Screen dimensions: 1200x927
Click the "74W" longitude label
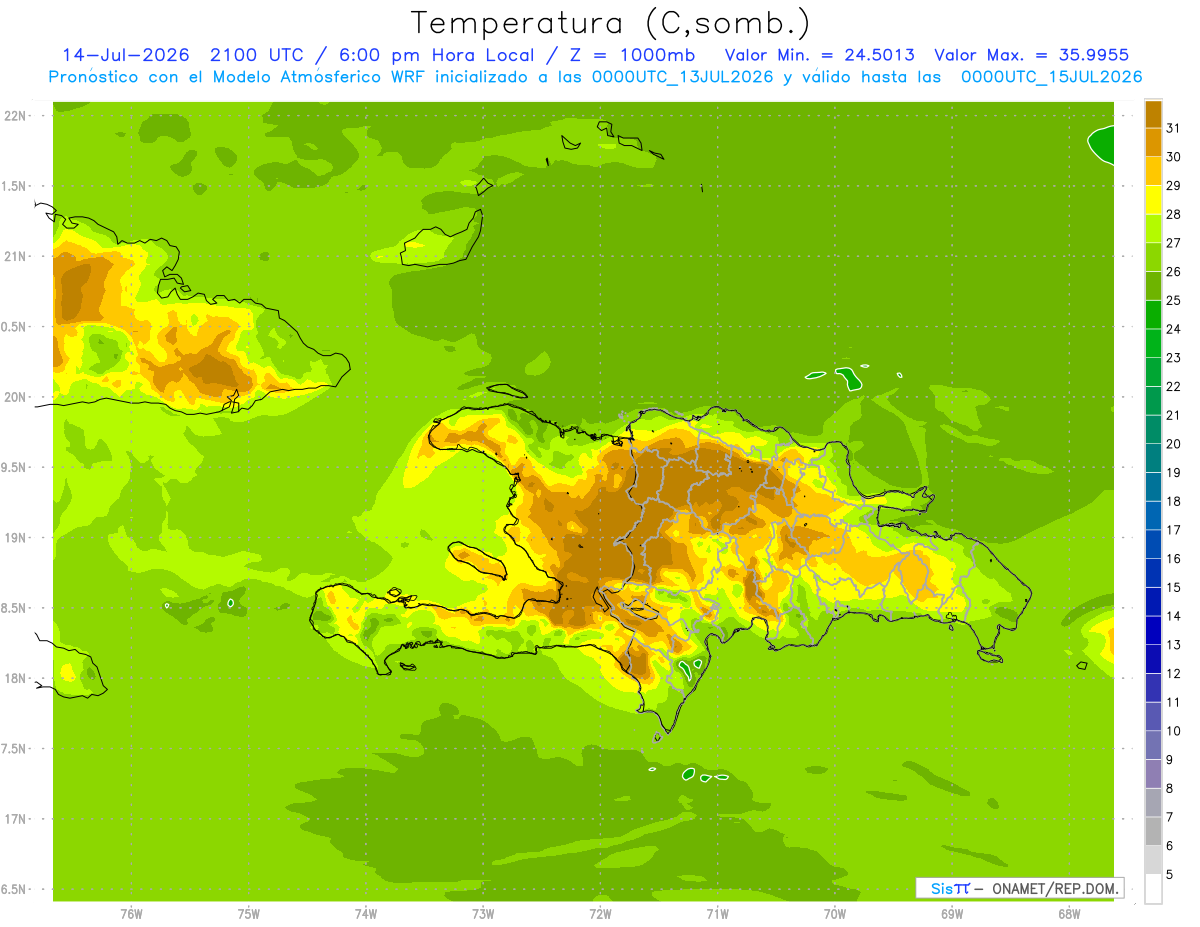(366, 914)
